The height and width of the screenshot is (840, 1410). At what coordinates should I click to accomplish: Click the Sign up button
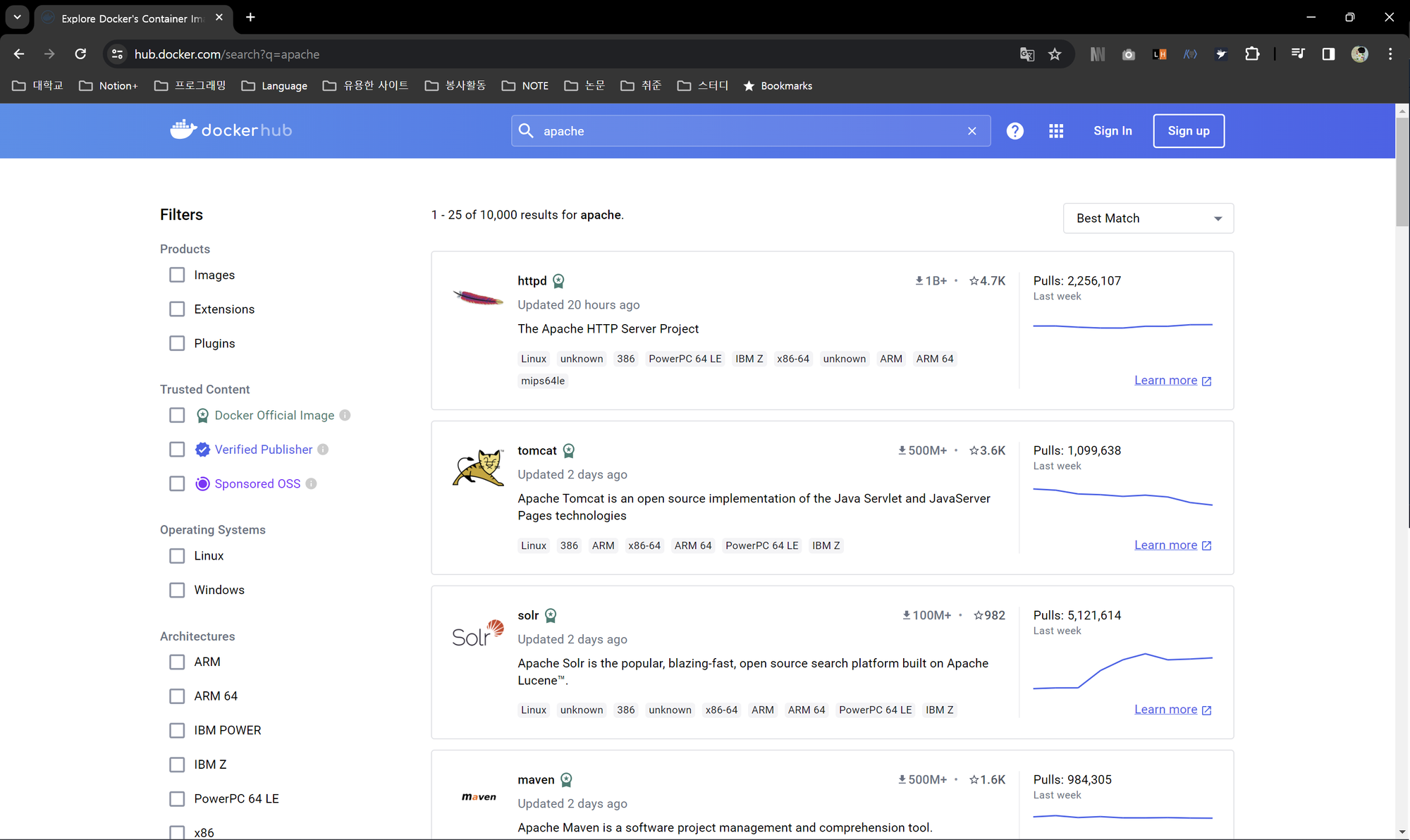(1189, 131)
